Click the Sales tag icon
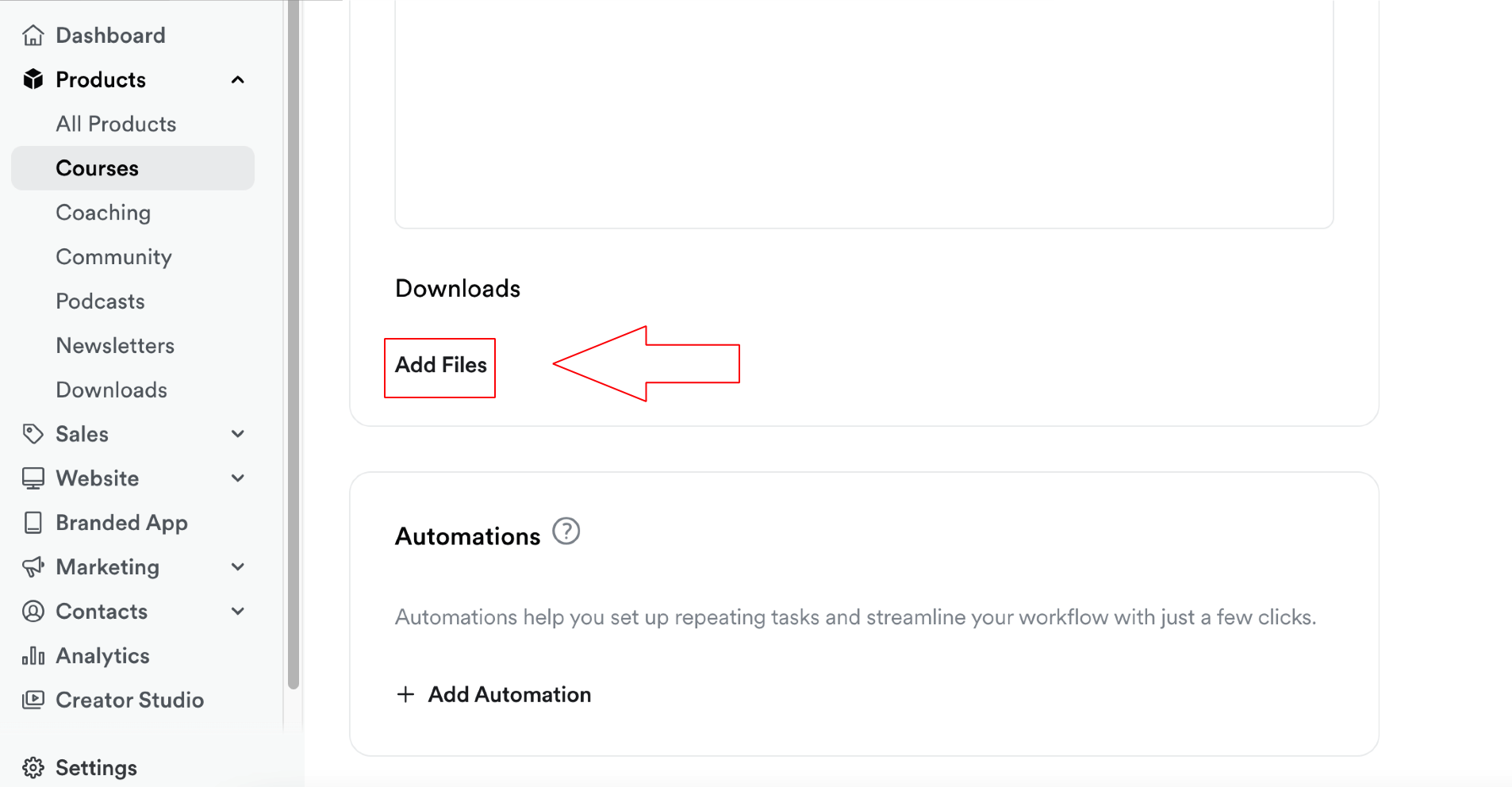 [33, 434]
